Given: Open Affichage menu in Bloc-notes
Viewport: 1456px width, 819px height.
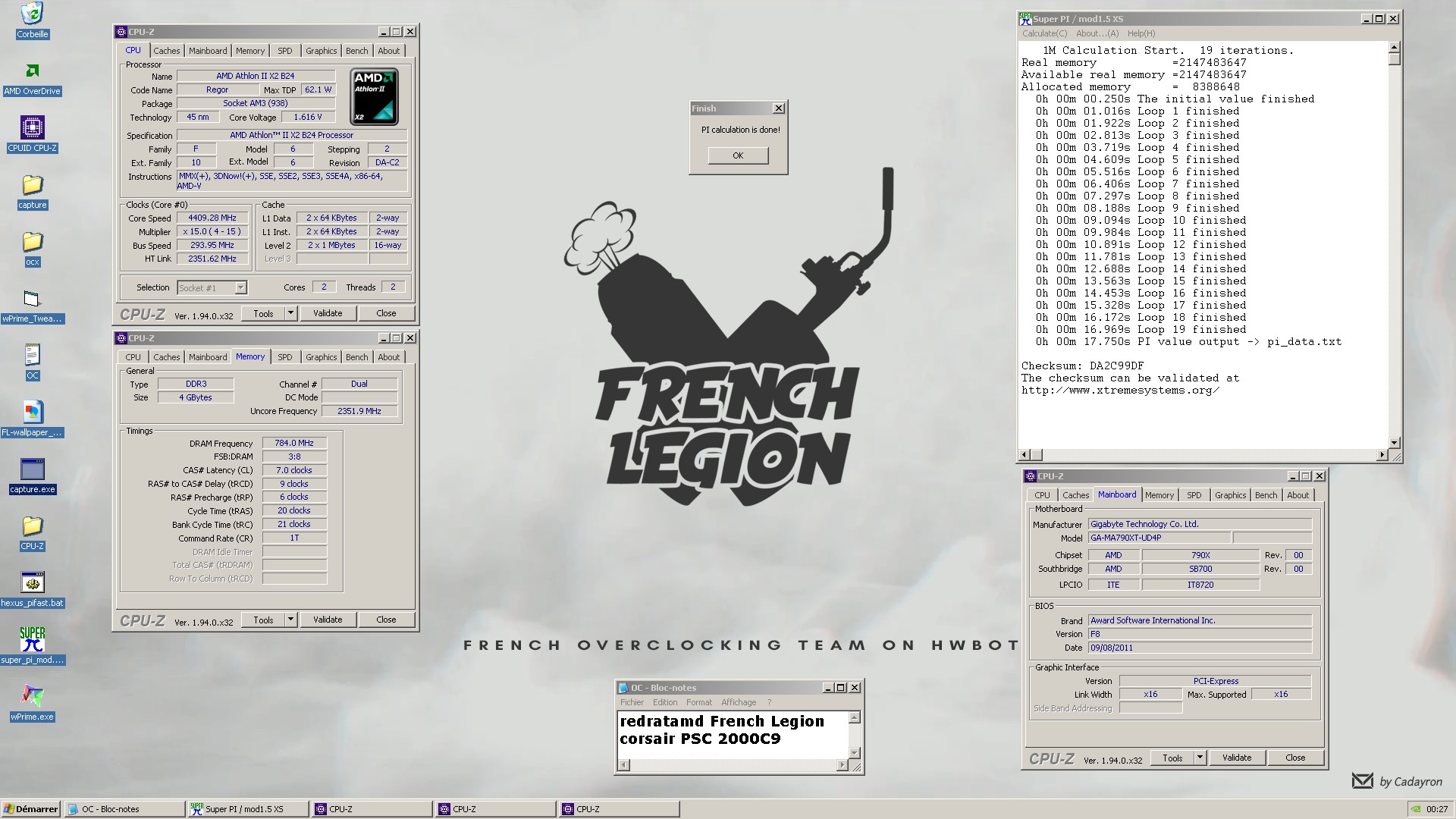Looking at the screenshot, I should 739,702.
